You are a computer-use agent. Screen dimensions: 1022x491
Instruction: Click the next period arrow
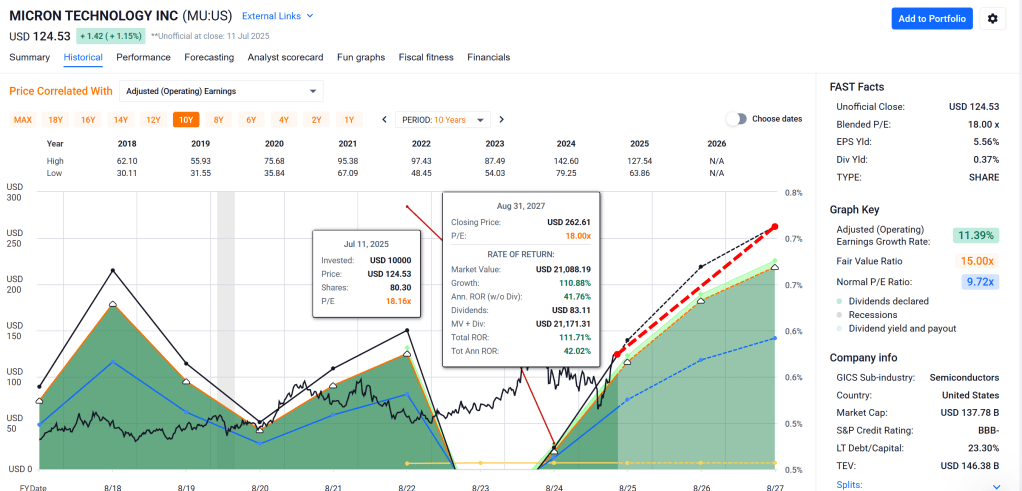(x=502, y=120)
